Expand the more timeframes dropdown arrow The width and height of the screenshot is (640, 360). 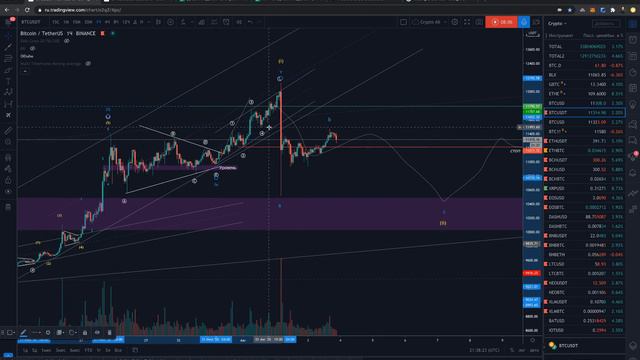tap(149, 22)
